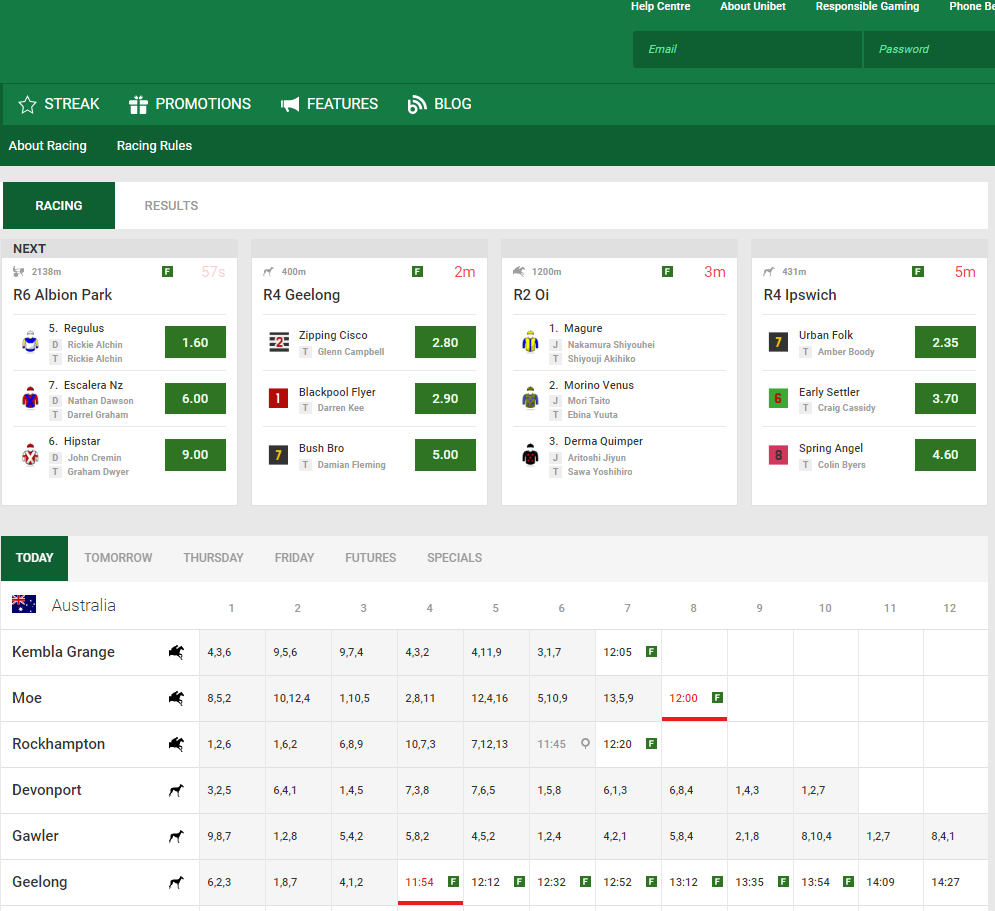Focus the Password input field
This screenshot has height=911, width=995.
click(x=929, y=49)
